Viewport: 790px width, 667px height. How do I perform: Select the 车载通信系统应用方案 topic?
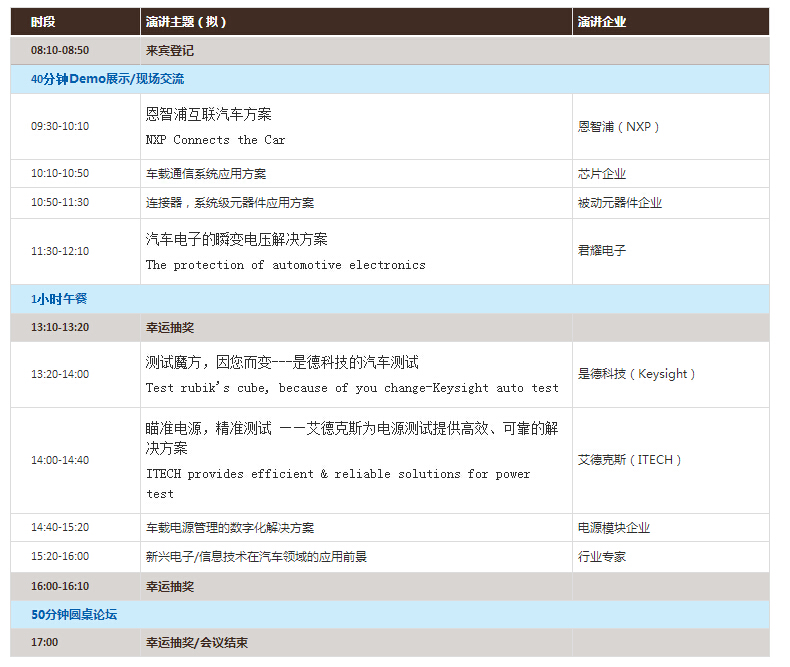pyautogui.click(x=206, y=174)
